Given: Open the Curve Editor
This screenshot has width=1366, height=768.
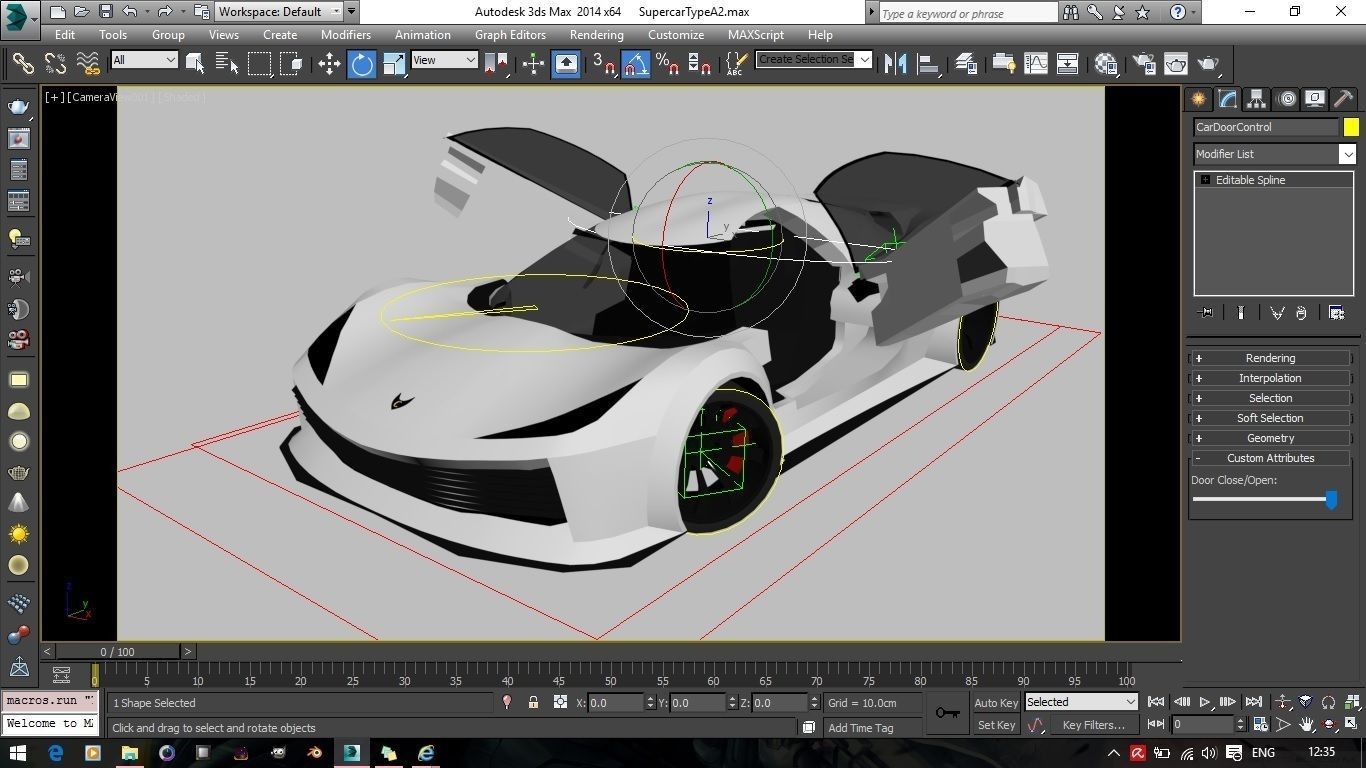Looking at the screenshot, I should [1035, 63].
